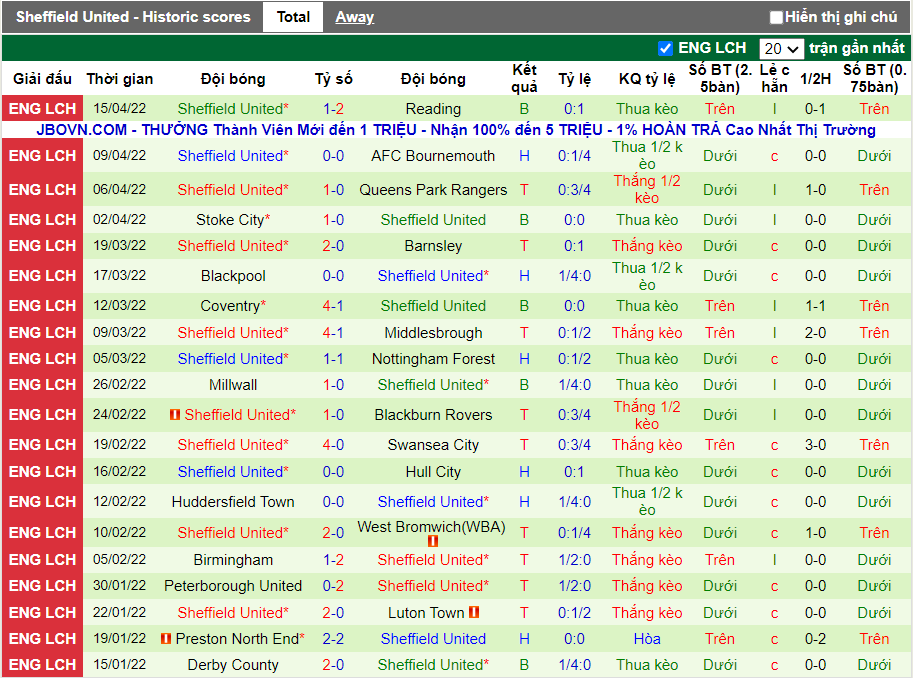Click the 4-1 score versus Middlesbrough
This screenshot has width=913, height=678.
click(334, 333)
